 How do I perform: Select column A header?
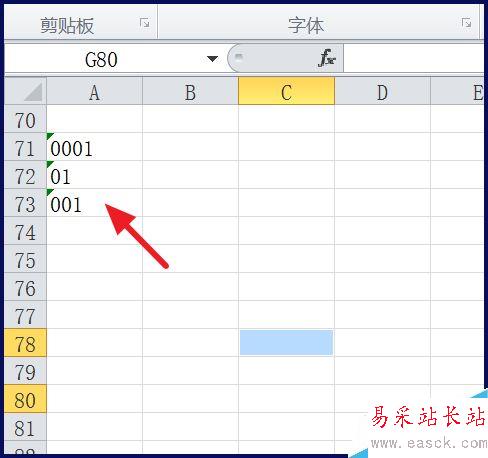click(95, 91)
